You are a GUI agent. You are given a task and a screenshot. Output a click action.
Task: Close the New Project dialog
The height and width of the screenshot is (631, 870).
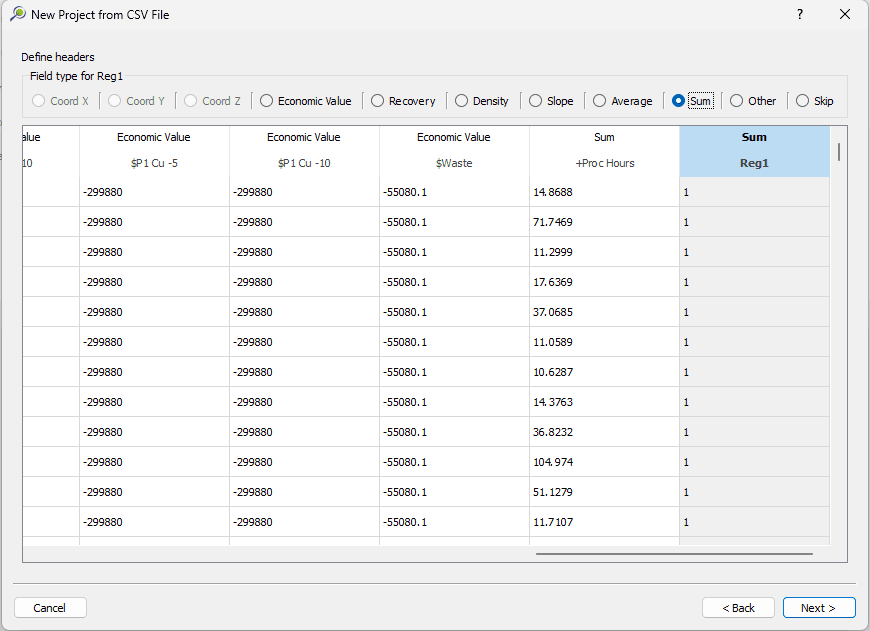pyautogui.click(x=845, y=15)
